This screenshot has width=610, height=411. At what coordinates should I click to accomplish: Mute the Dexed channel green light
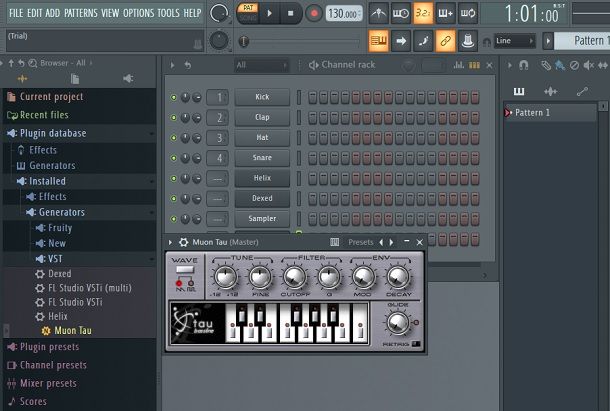174,198
